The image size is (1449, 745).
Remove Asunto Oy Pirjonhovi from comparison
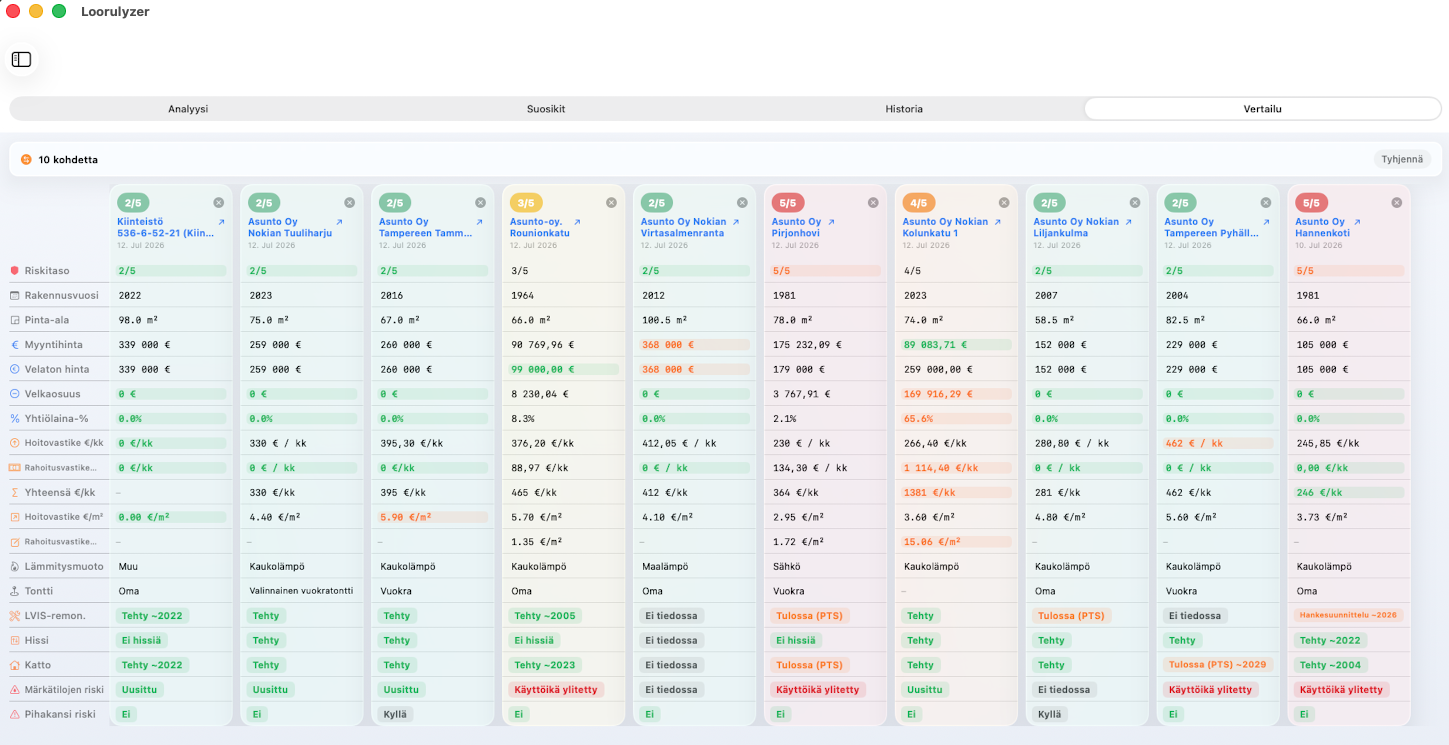coord(873,202)
